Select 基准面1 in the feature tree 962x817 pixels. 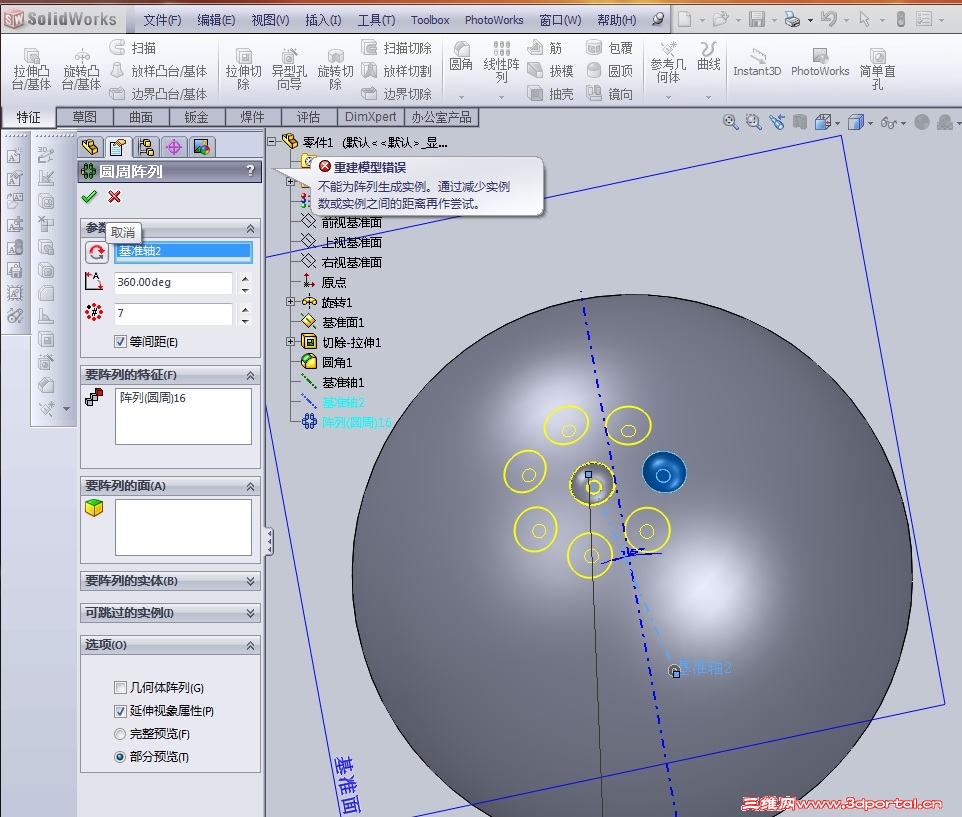(343, 322)
